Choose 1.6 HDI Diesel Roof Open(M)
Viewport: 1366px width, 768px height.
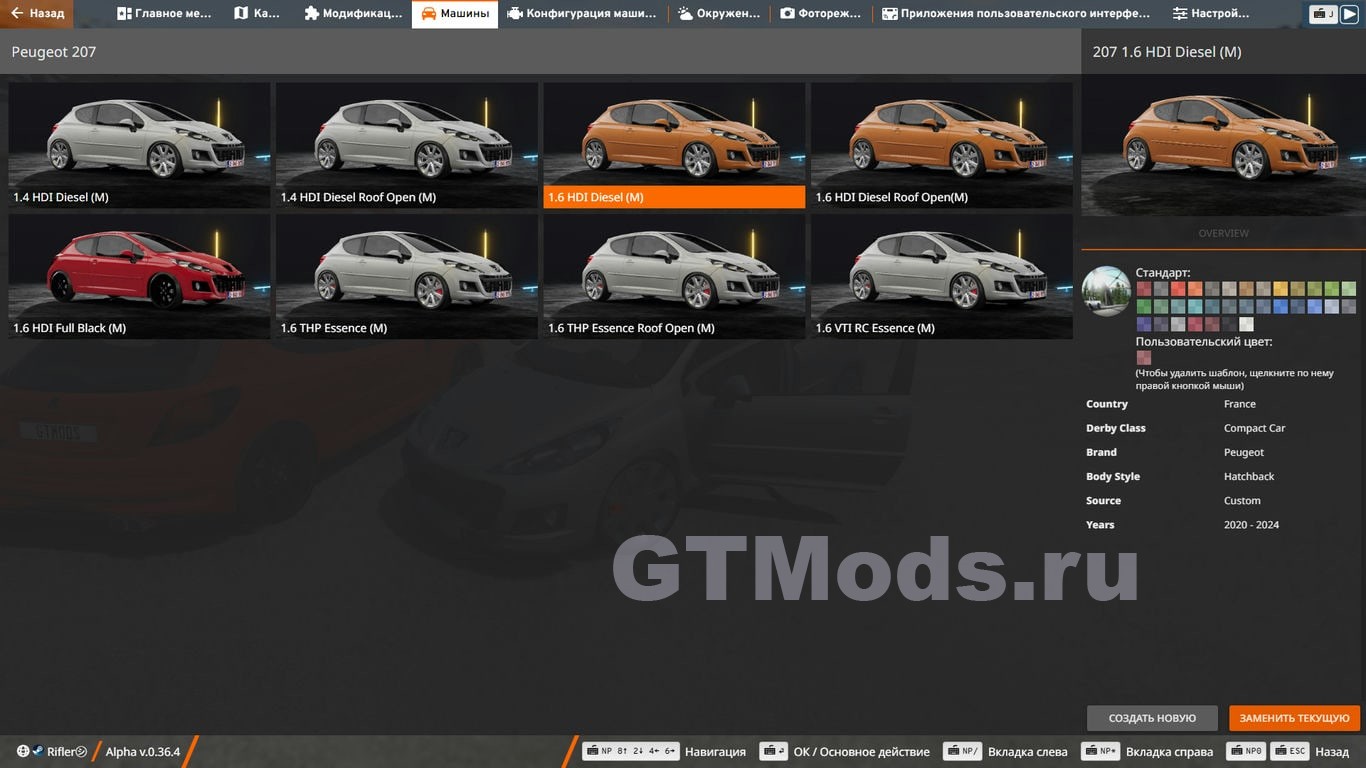pyautogui.click(x=942, y=145)
